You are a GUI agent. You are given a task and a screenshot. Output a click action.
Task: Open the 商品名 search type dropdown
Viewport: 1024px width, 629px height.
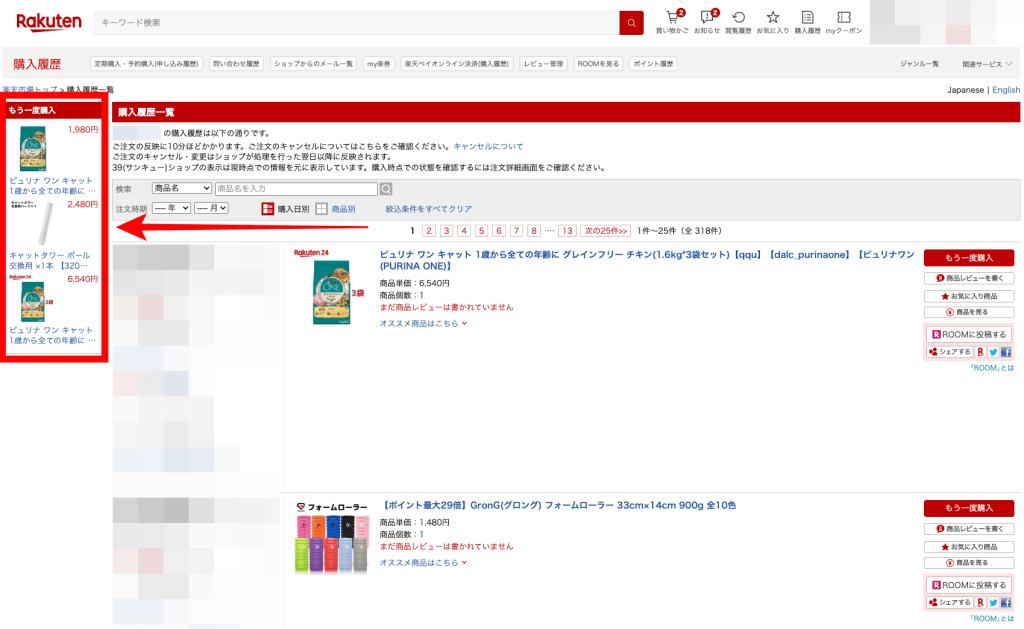click(182, 188)
